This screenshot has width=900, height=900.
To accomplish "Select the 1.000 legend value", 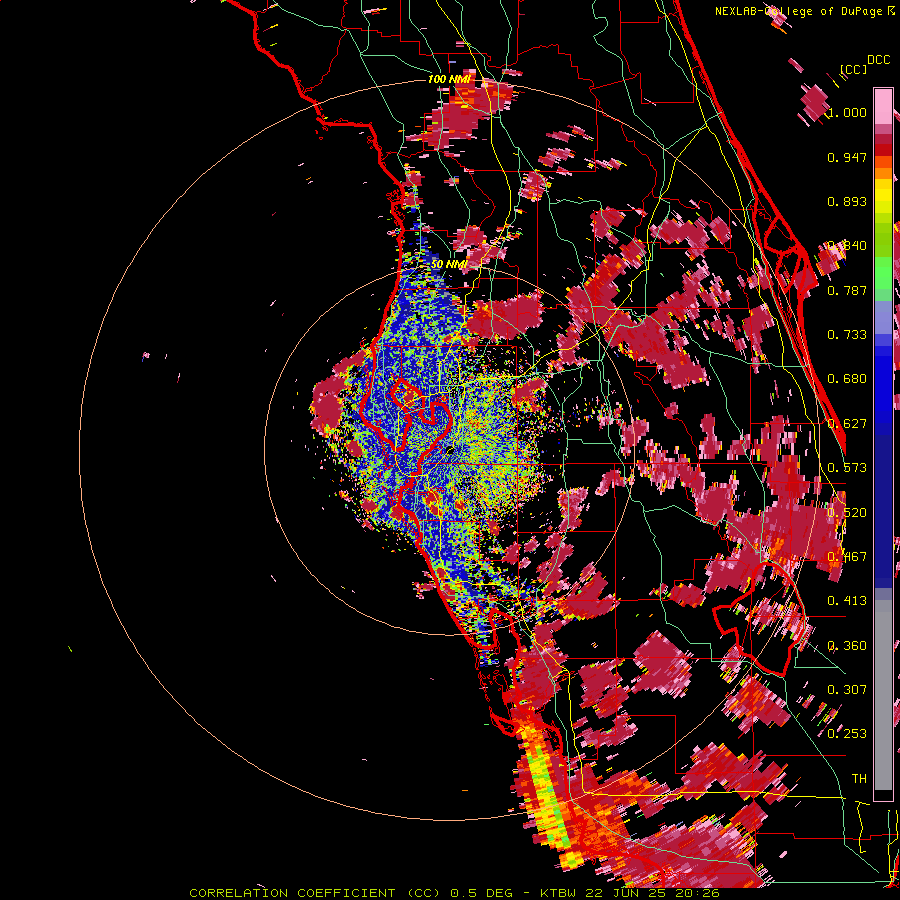I will point(847,112).
